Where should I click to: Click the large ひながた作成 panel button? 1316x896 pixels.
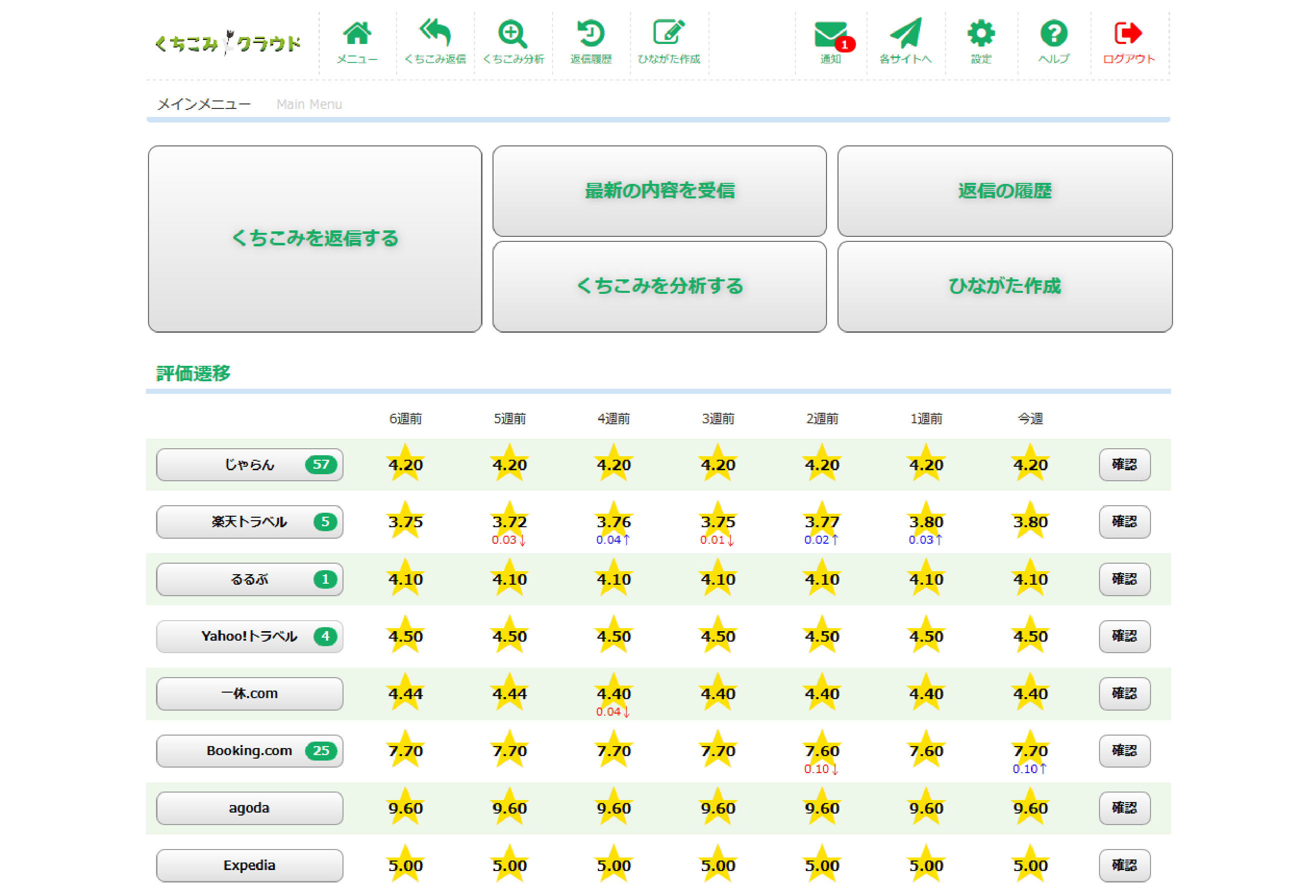point(1004,286)
